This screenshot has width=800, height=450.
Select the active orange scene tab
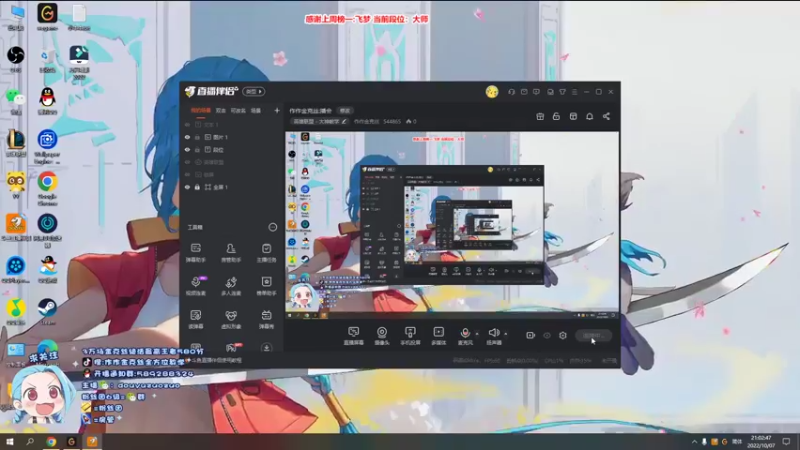[x=201, y=111]
